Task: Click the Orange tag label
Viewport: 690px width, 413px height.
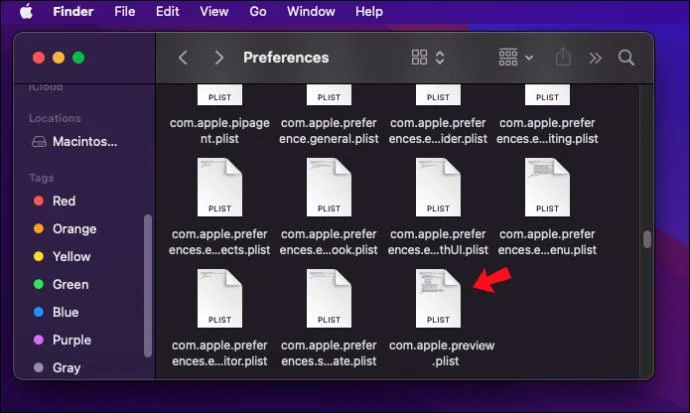Action: tap(74, 229)
